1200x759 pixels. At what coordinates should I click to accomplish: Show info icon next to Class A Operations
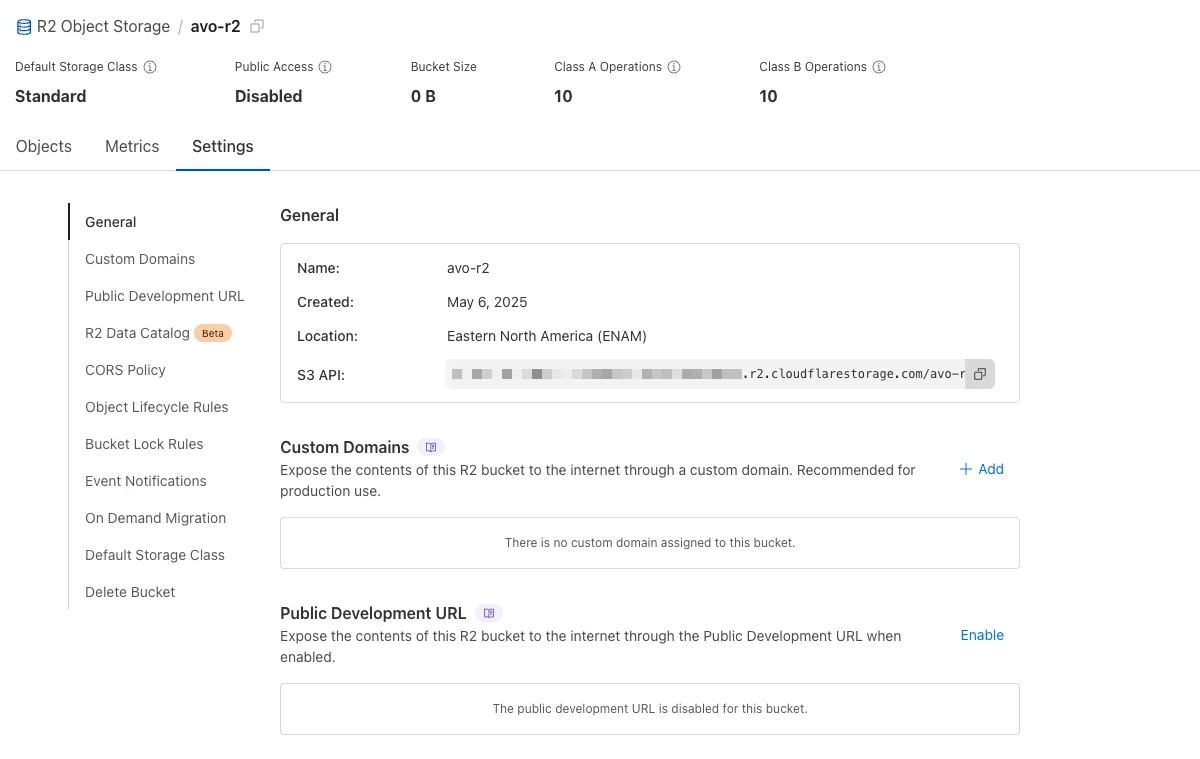click(x=674, y=67)
